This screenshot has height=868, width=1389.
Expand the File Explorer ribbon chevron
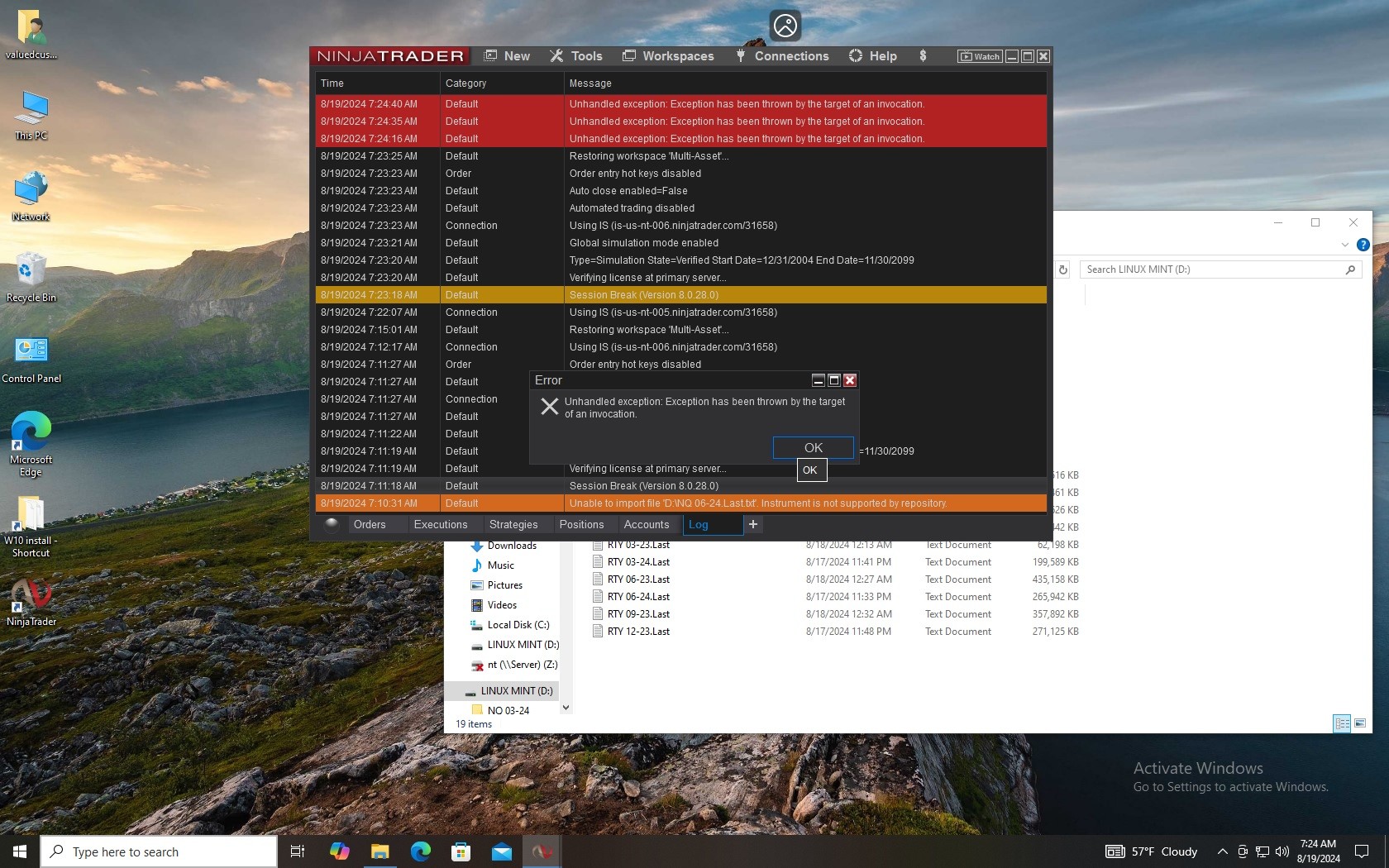click(x=1345, y=245)
